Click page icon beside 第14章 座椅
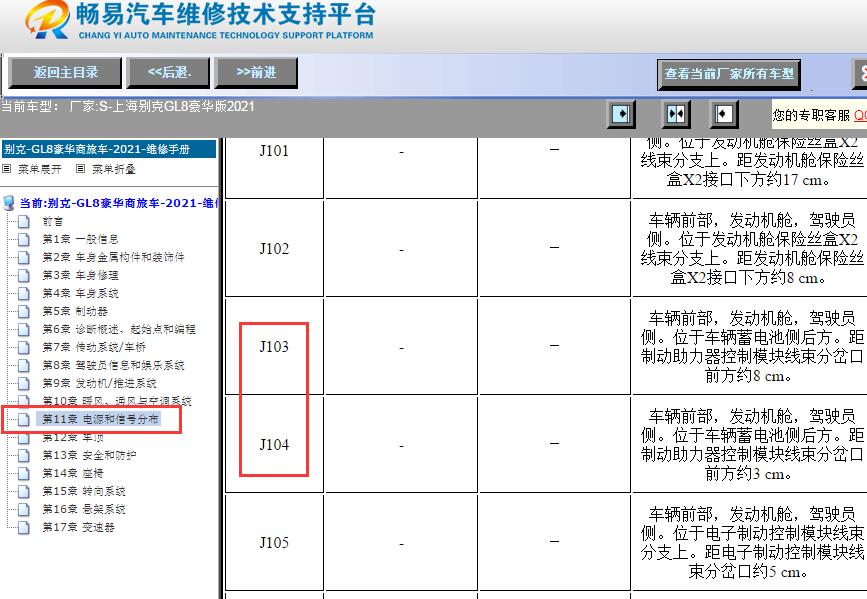The height and width of the screenshot is (599, 867). click(24, 473)
